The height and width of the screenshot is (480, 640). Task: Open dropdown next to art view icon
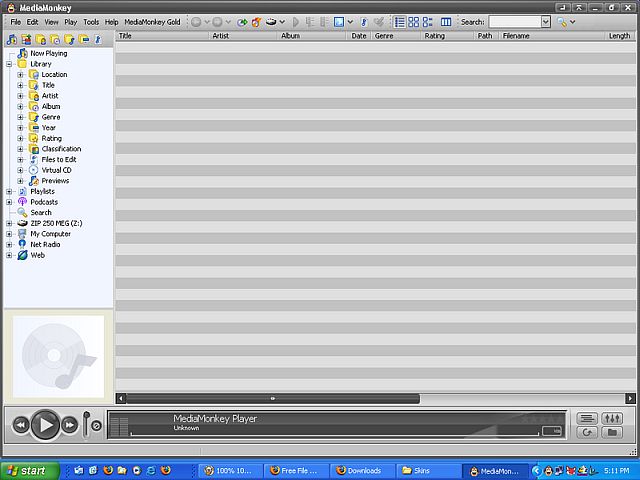point(350,22)
